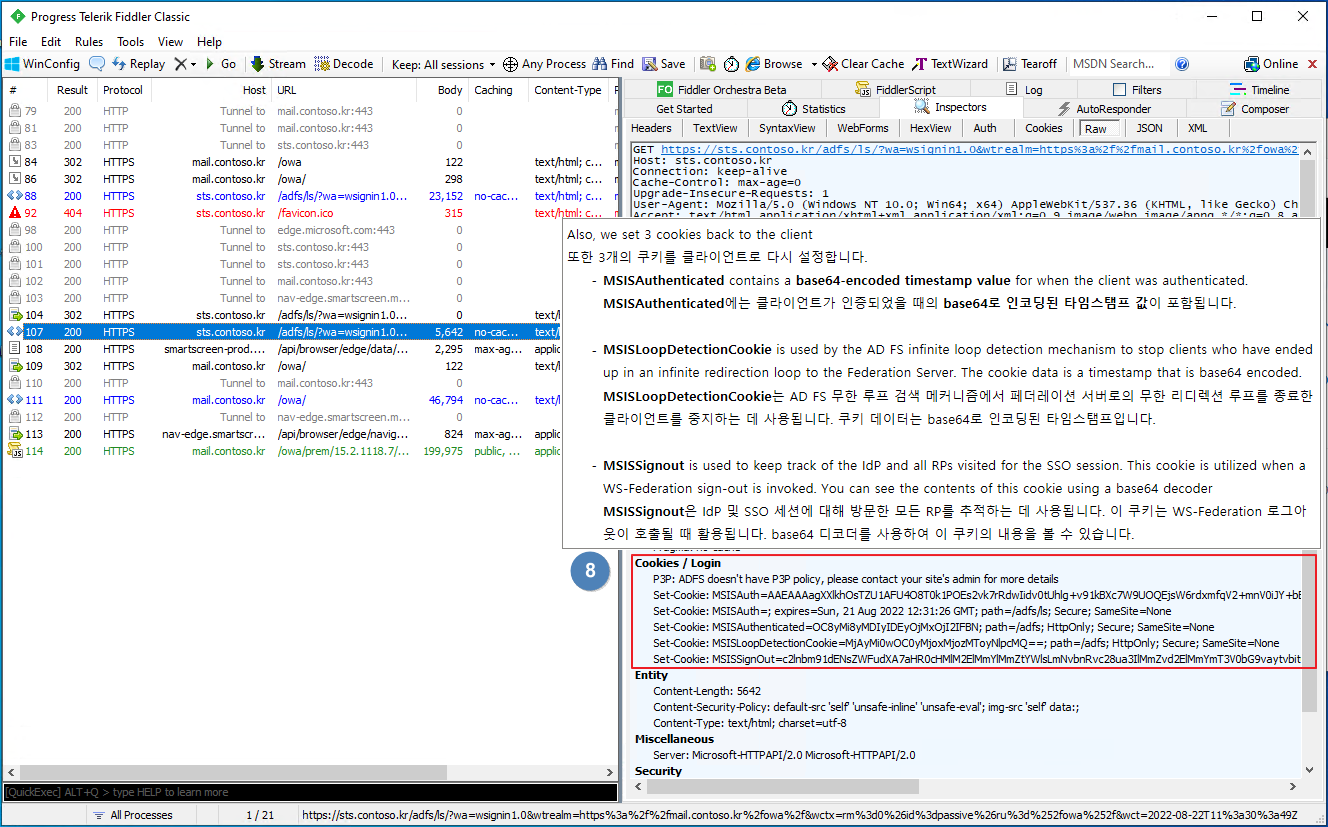Switch to FiddlerScript tab
The height and width of the screenshot is (827, 1328).
[x=894, y=90]
